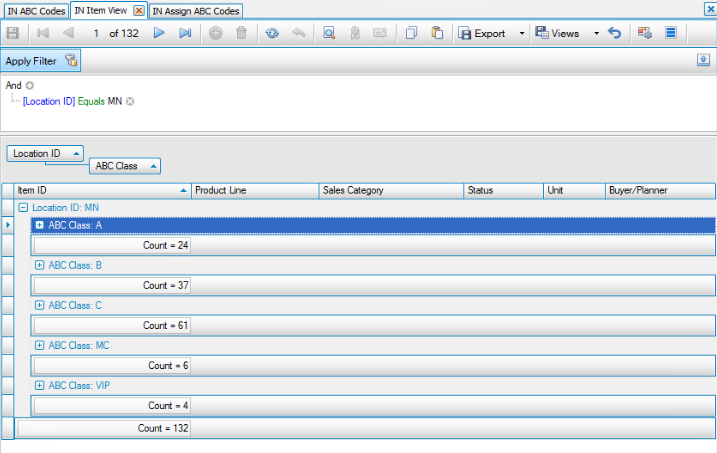Viewport: 717px width, 453px height.
Task: Click the paste clipboard icon
Action: 437,33
